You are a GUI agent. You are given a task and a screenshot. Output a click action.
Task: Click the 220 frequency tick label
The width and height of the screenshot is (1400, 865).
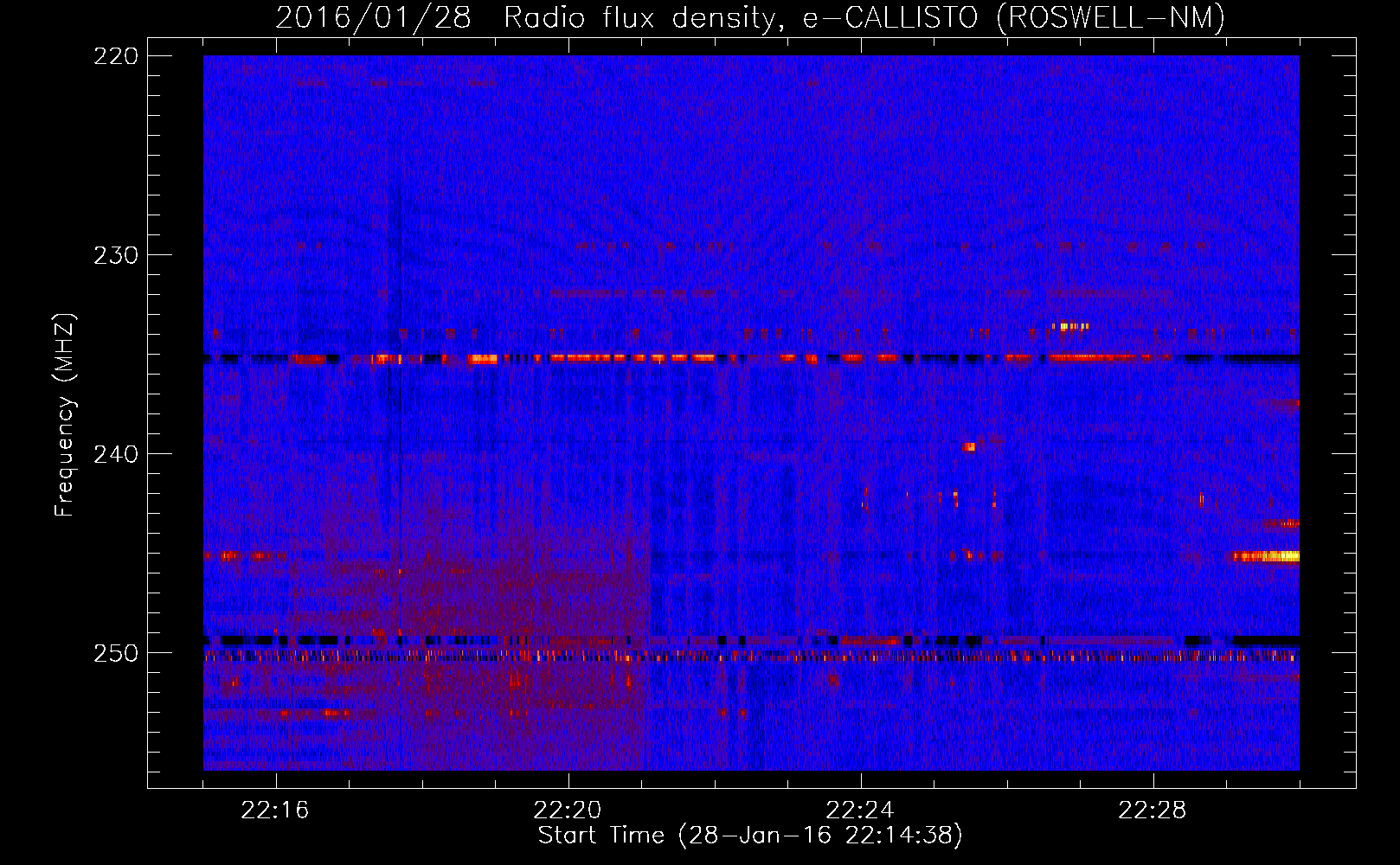click(x=116, y=56)
